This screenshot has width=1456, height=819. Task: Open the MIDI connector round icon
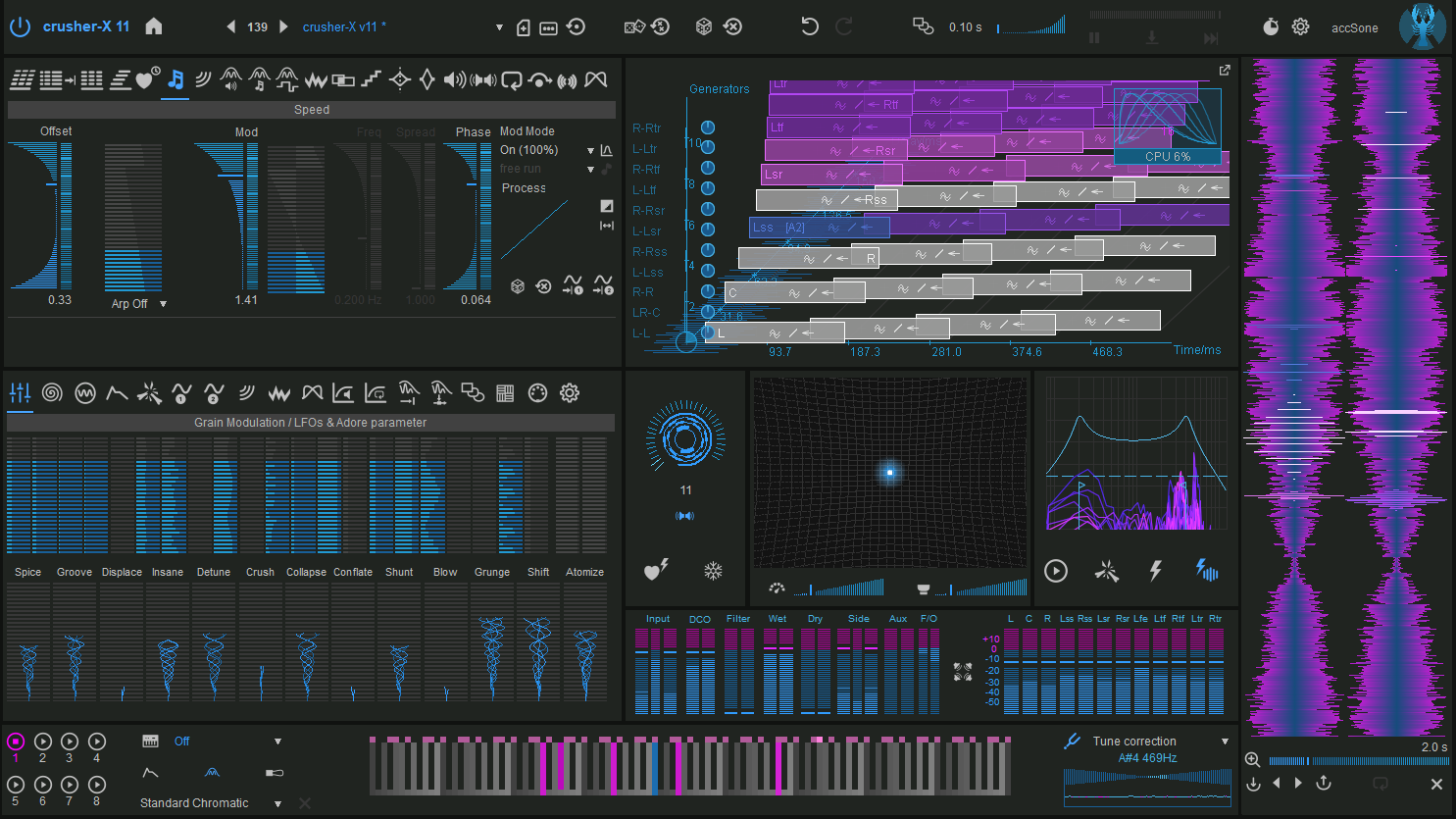coord(537,393)
